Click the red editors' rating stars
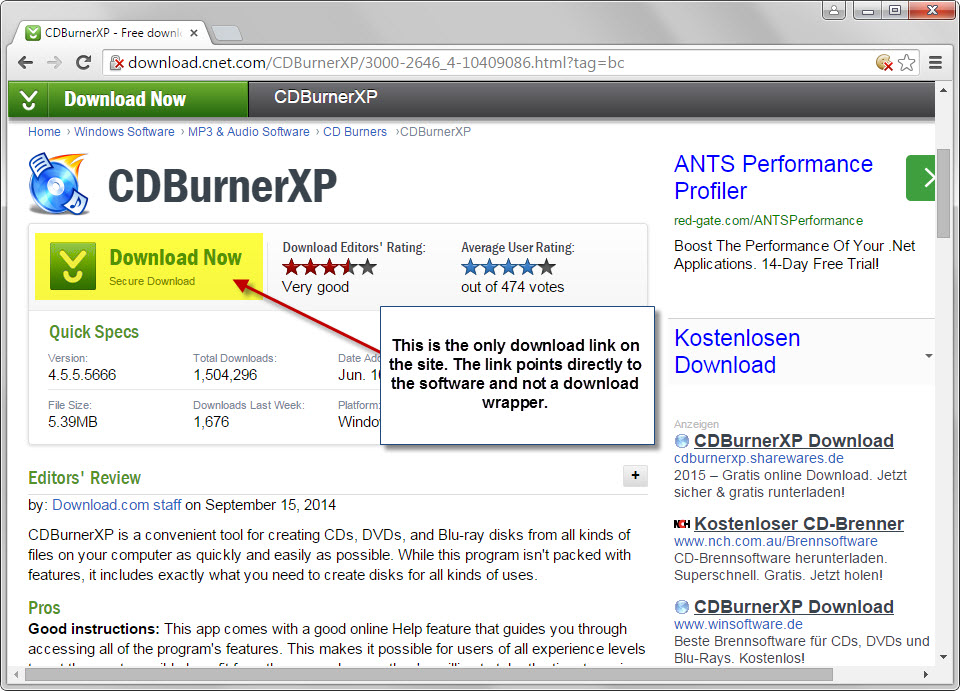960x691 pixels. click(x=329, y=267)
